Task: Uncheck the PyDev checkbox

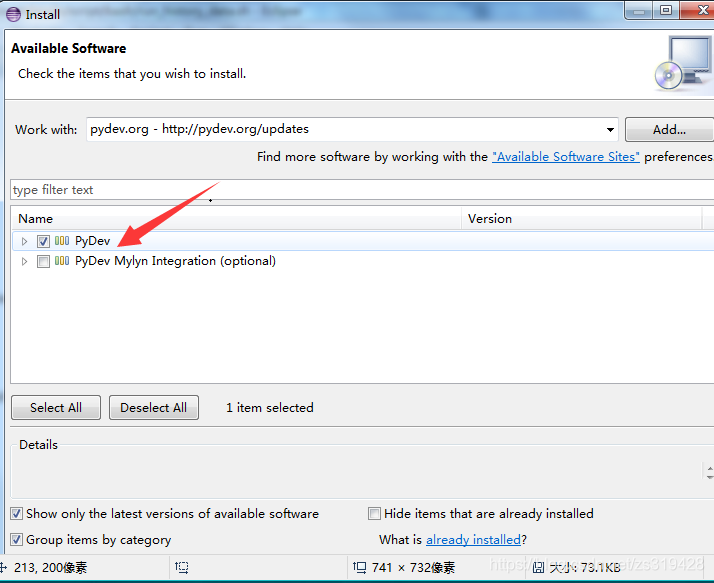Action: click(x=43, y=241)
